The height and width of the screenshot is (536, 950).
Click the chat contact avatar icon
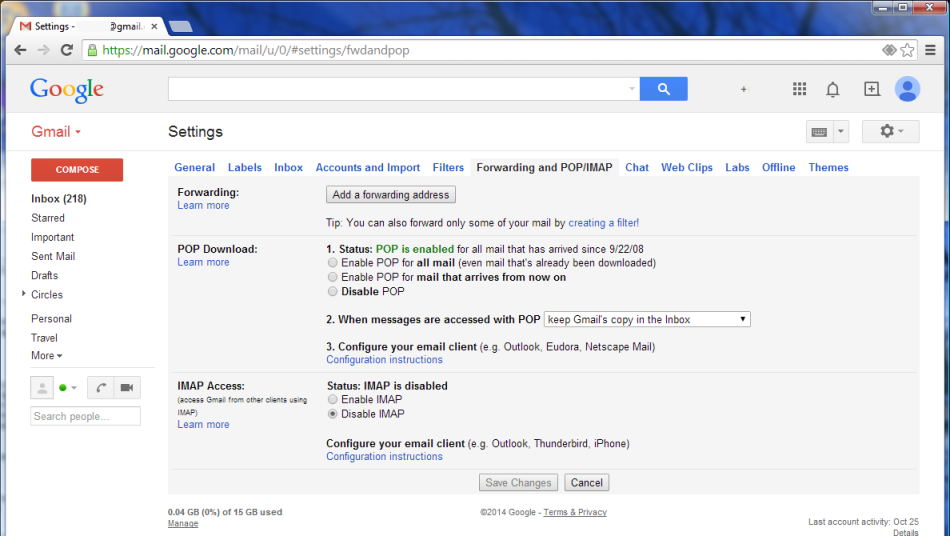(42, 388)
